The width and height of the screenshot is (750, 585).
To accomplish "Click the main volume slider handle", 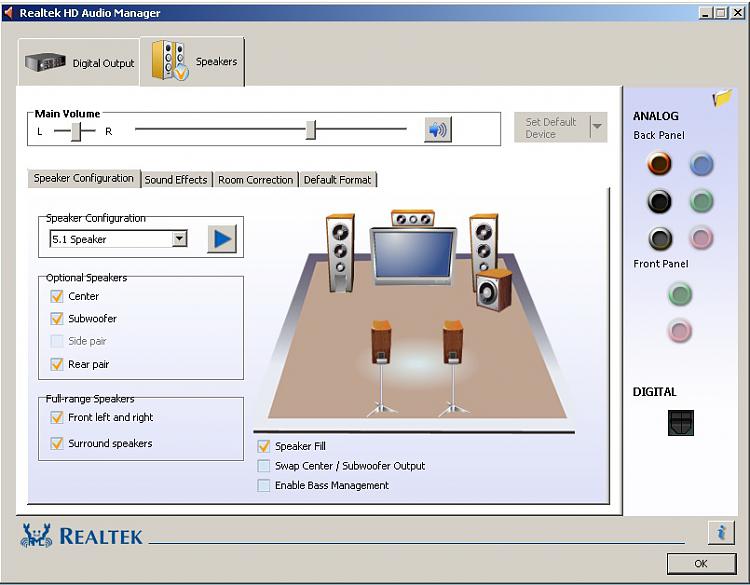I will [311, 130].
